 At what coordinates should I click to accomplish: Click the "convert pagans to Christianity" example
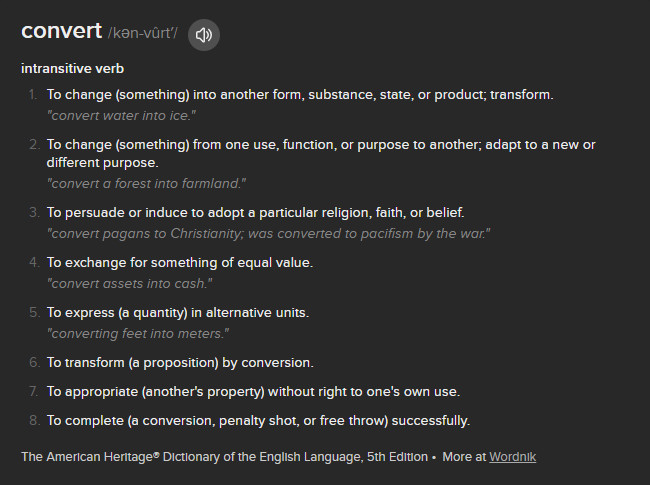268,232
